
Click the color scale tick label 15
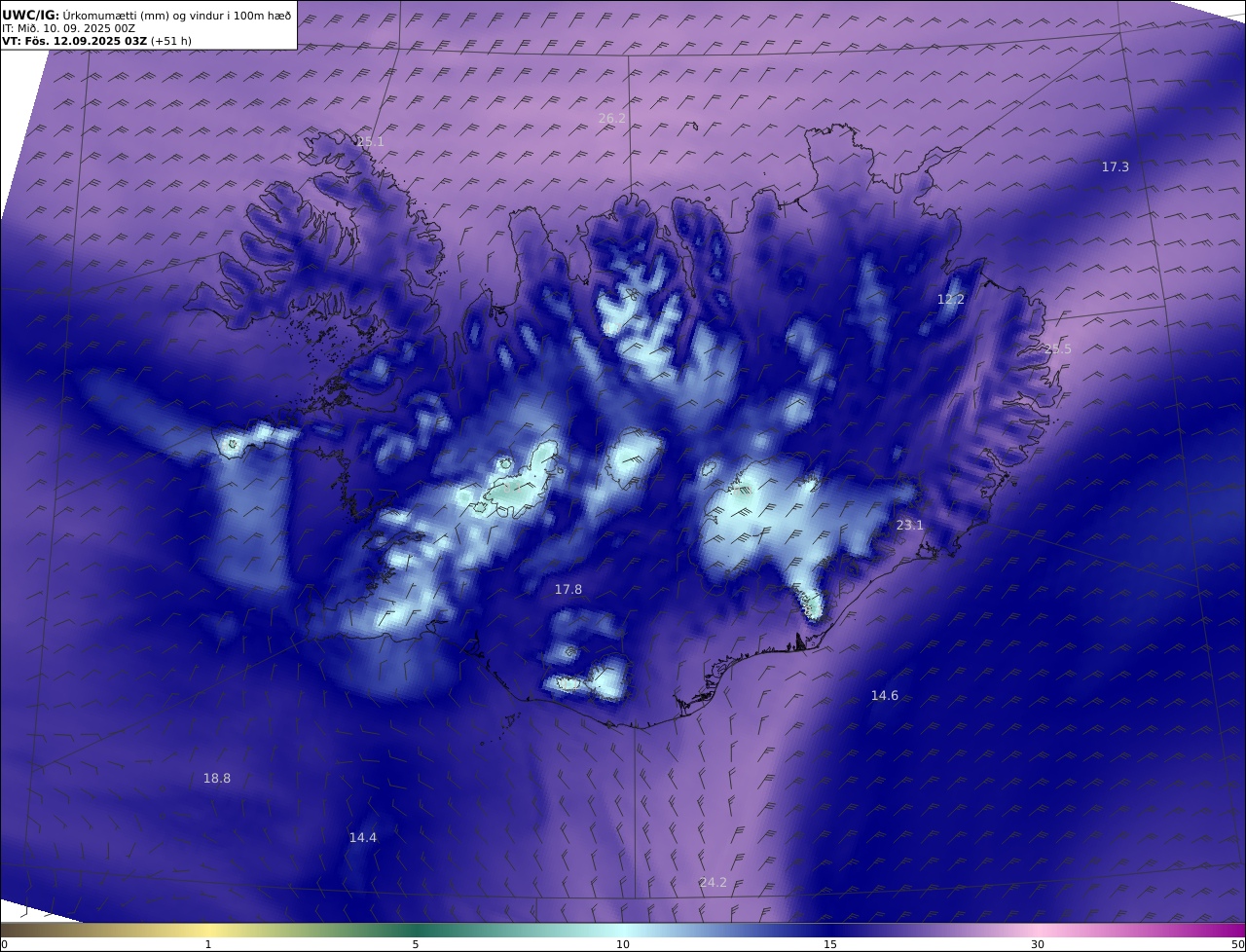click(830, 944)
